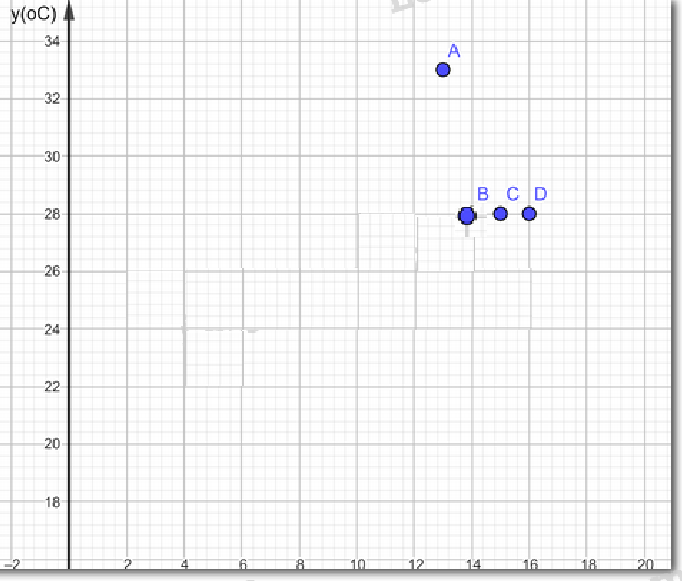Click the 24 tick label on y-axis
682x581 pixels.
(52, 329)
